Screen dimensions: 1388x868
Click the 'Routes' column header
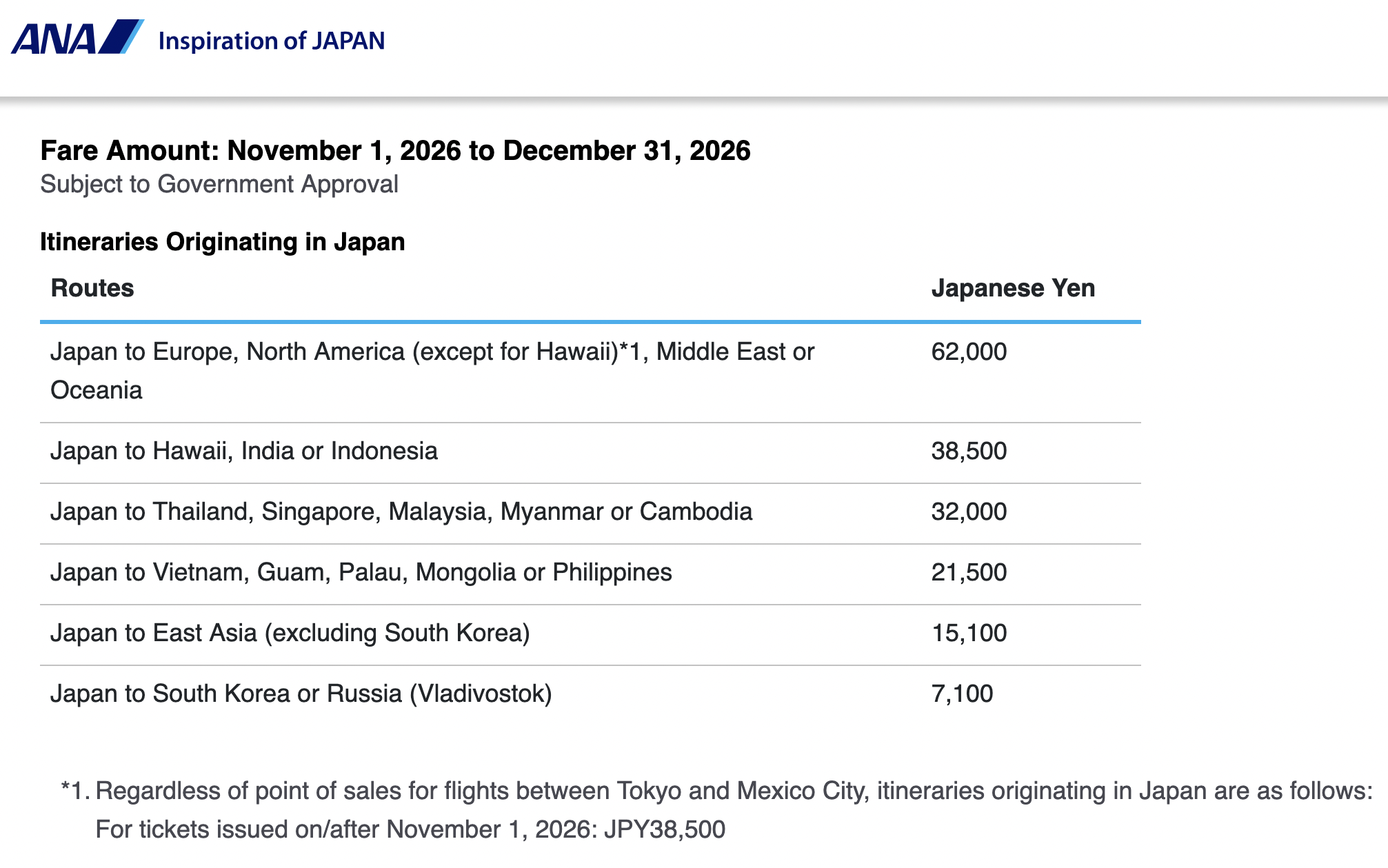(x=92, y=288)
